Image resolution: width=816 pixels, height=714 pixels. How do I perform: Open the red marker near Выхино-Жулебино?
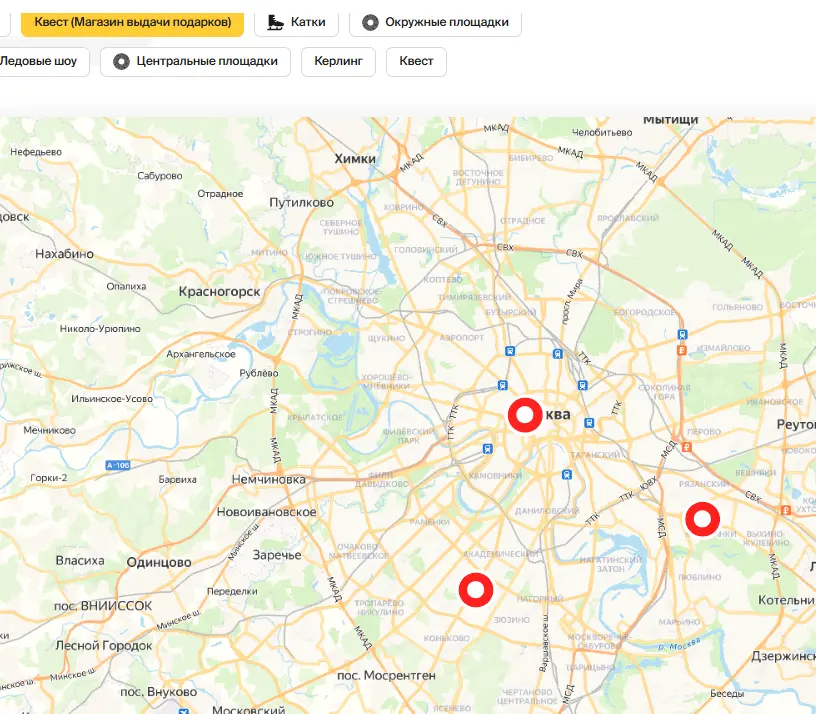[702, 519]
